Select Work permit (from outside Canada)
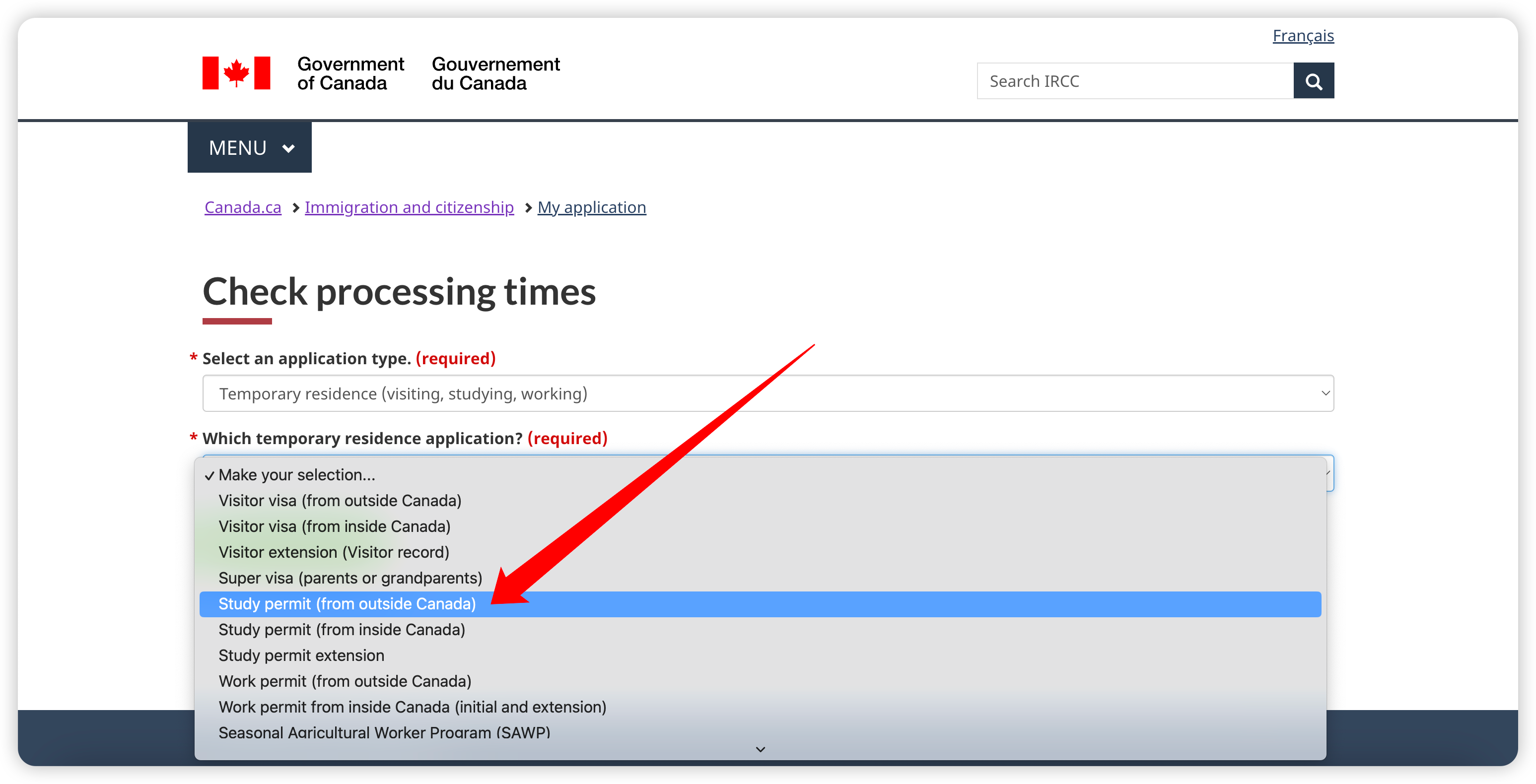1536x784 pixels. click(760, 681)
